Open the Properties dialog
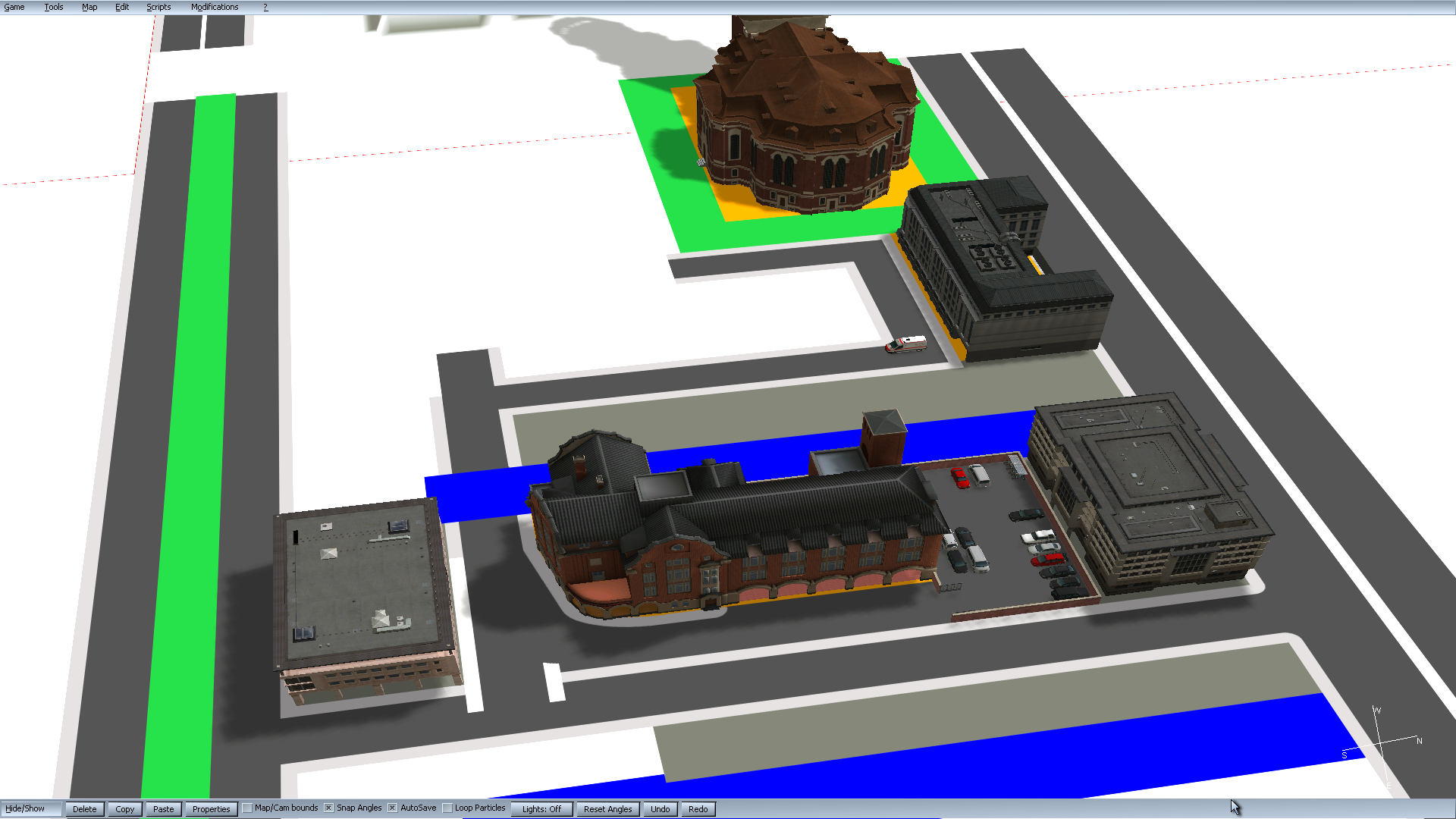 coord(211,809)
